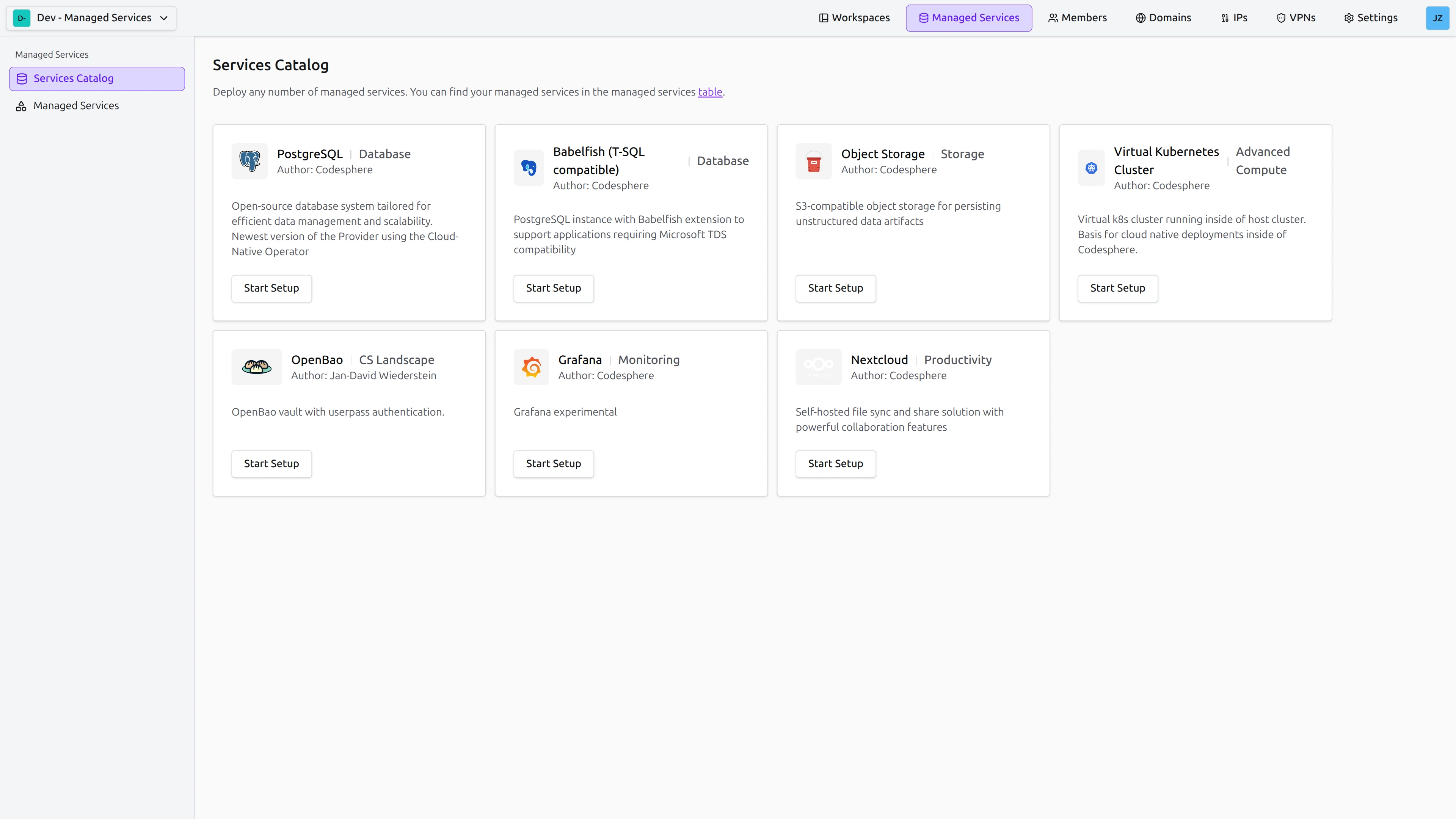Switch to the Members tab

click(x=1077, y=17)
